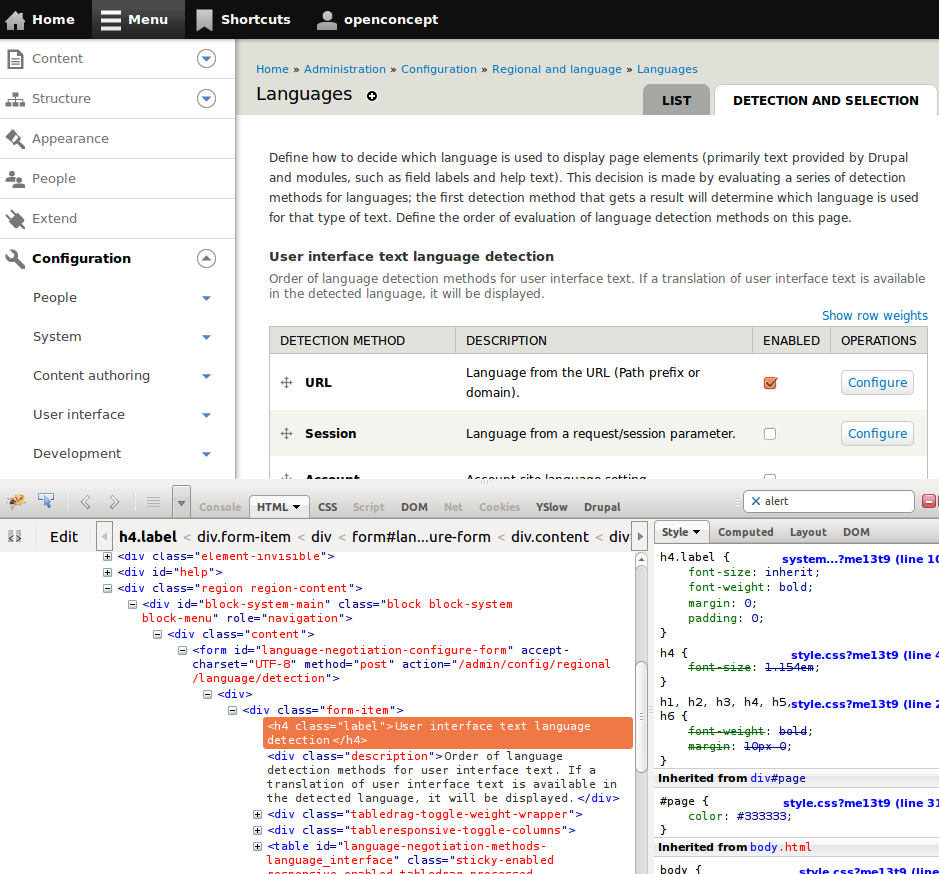Expand the System submenu in the sidebar
Image resolution: width=939 pixels, height=874 pixels.
click(206, 337)
